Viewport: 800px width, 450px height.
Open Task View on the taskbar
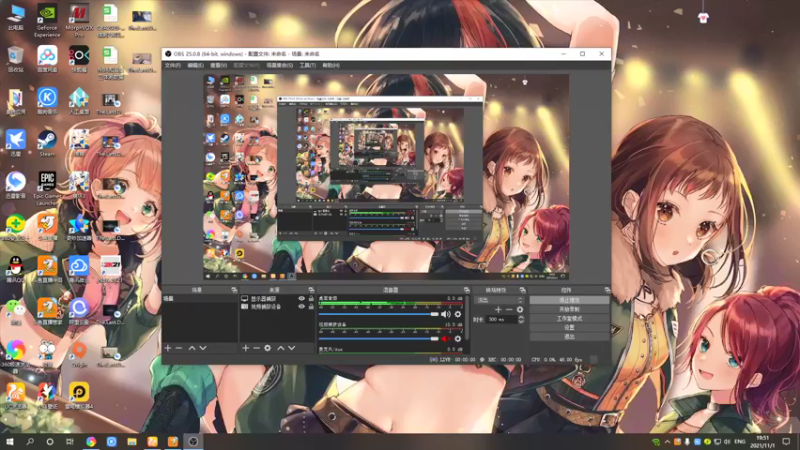(70, 441)
